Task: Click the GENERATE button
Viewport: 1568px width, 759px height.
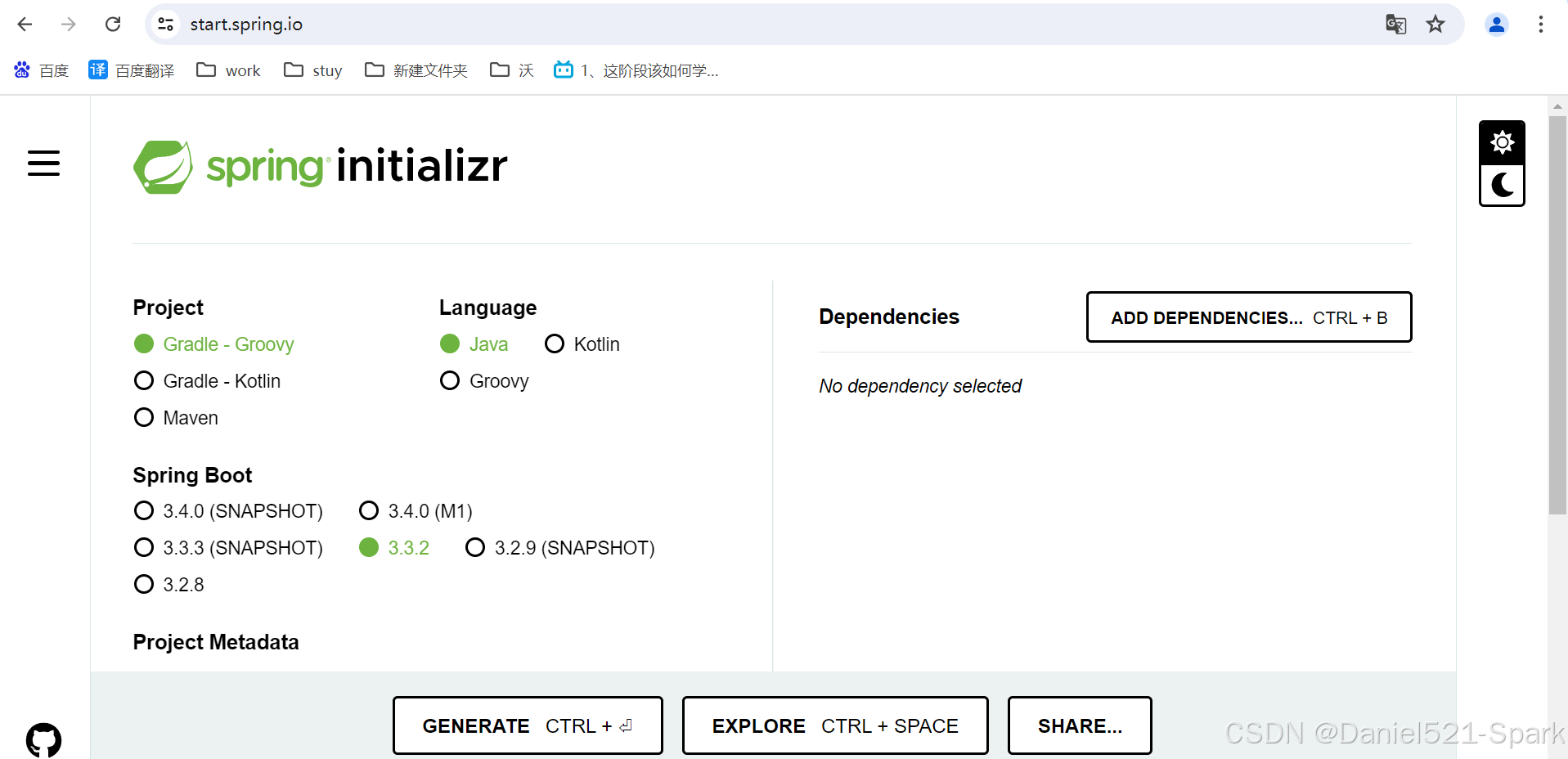Action: [x=527, y=725]
